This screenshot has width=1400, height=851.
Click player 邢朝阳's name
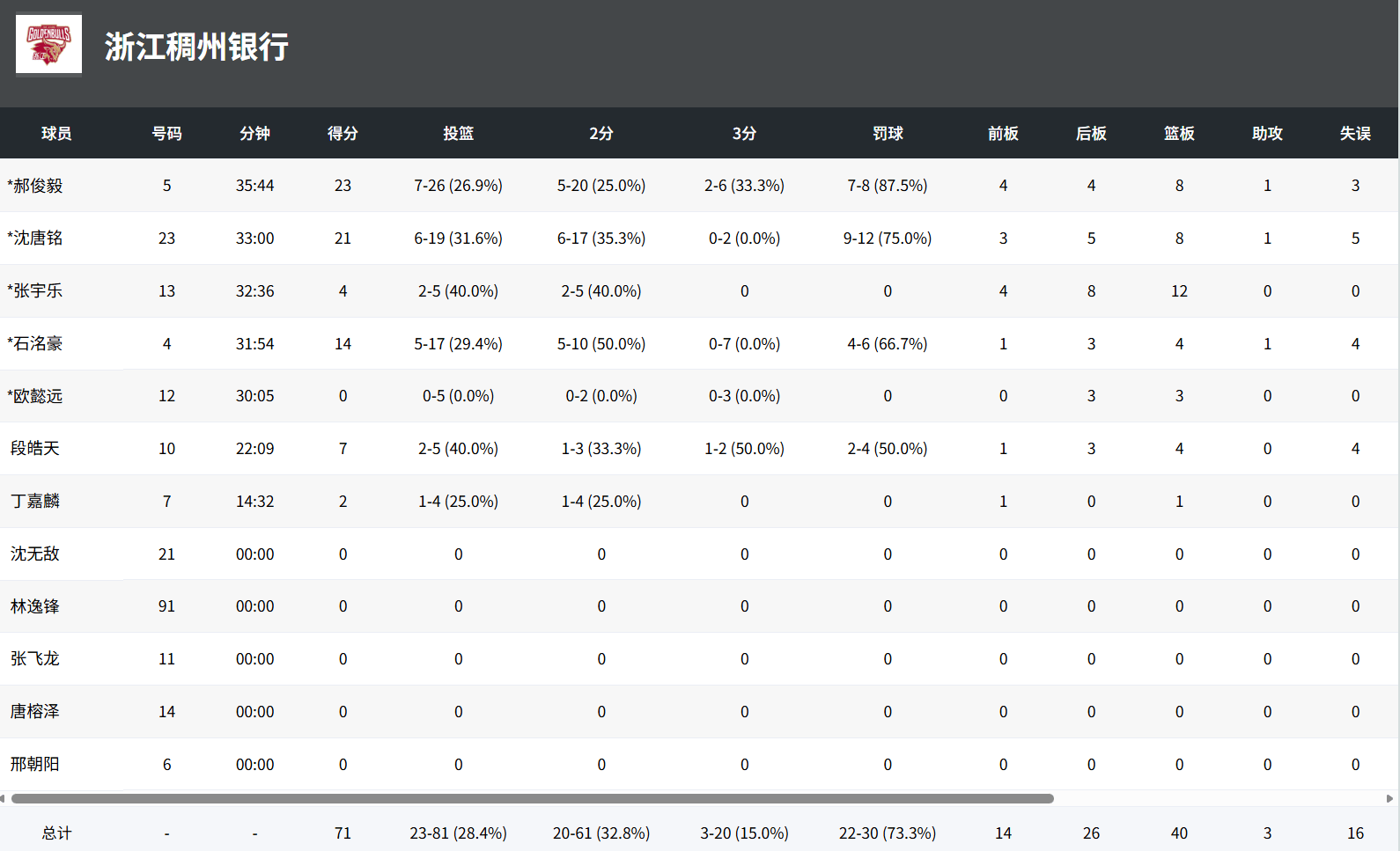pos(35,765)
